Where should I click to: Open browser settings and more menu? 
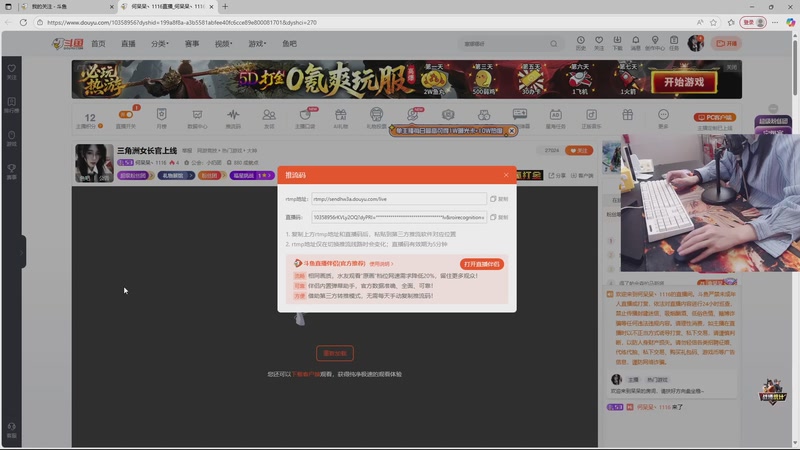[x=775, y=22]
